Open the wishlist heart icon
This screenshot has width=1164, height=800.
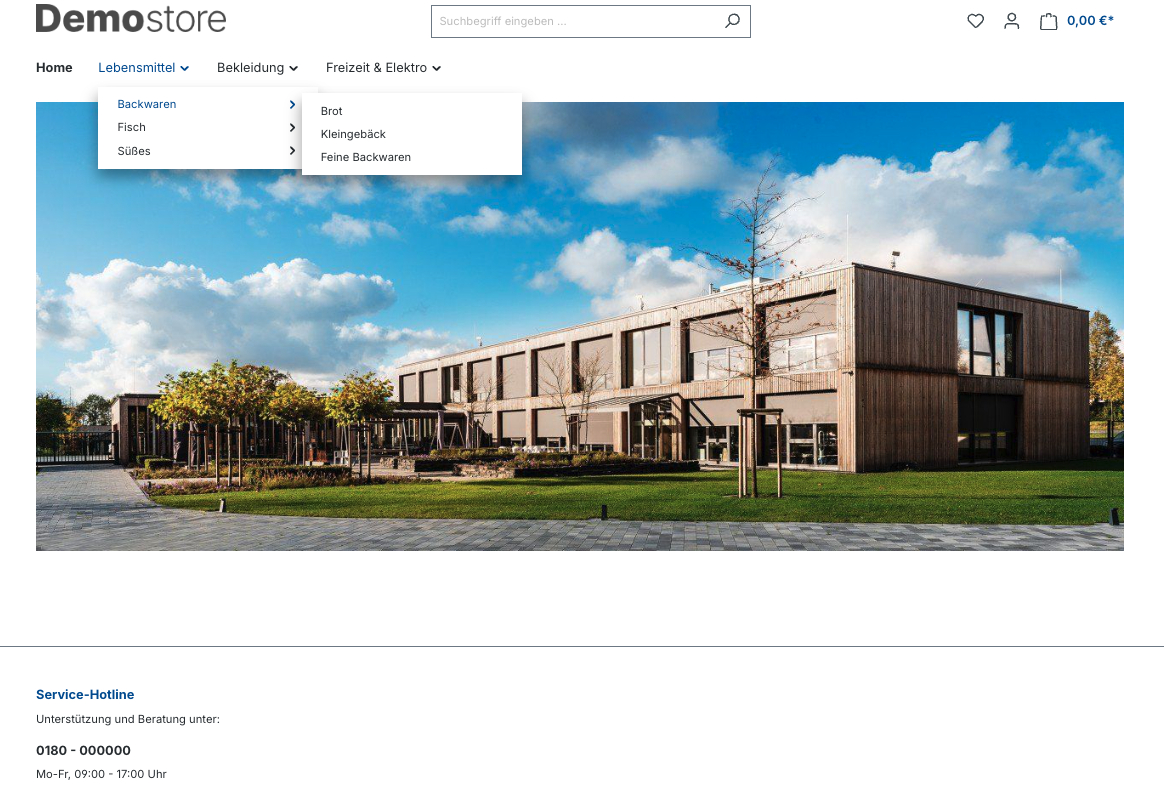(975, 21)
